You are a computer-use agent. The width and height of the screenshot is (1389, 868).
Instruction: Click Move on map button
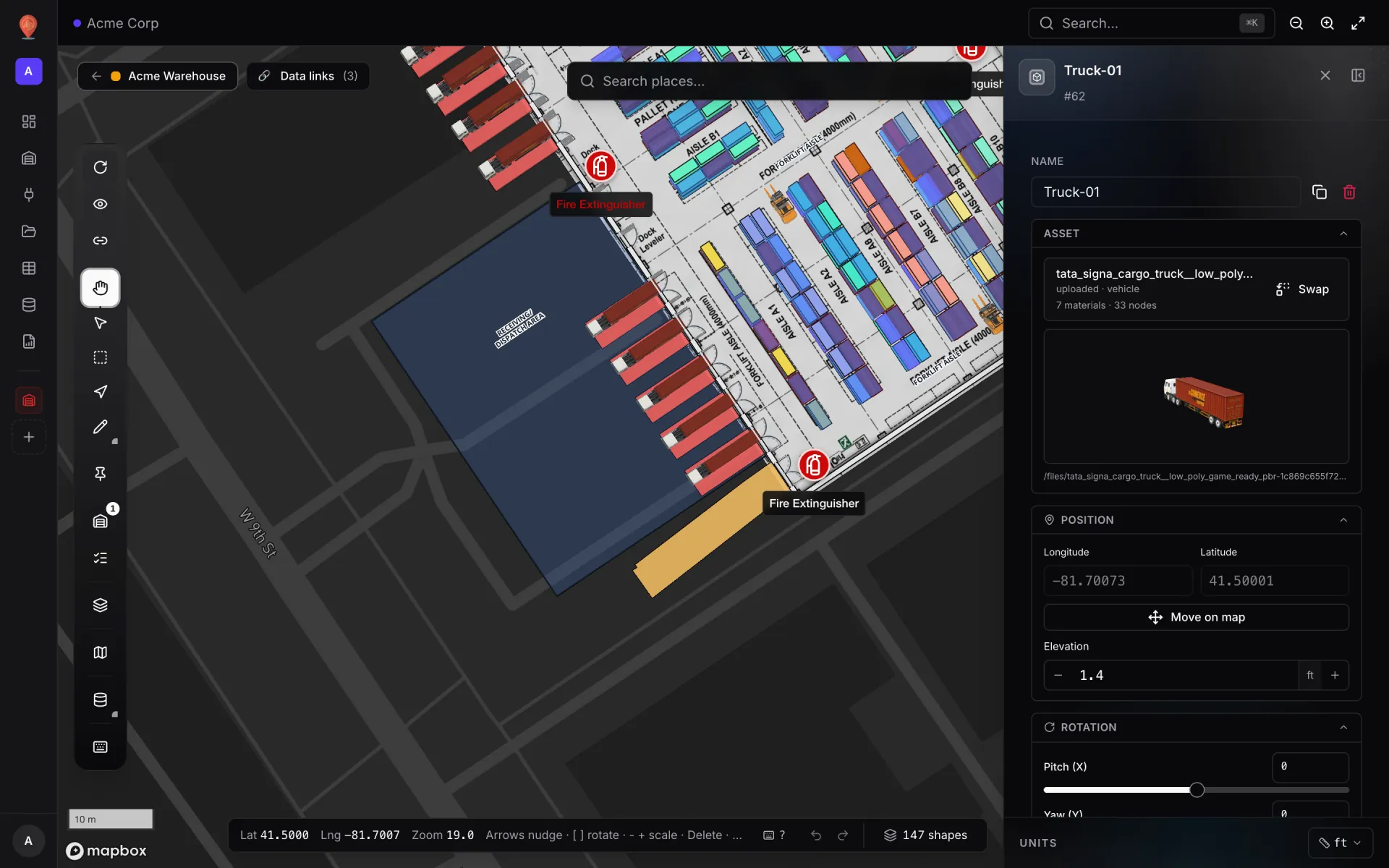pyautogui.click(x=1196, y=617)
